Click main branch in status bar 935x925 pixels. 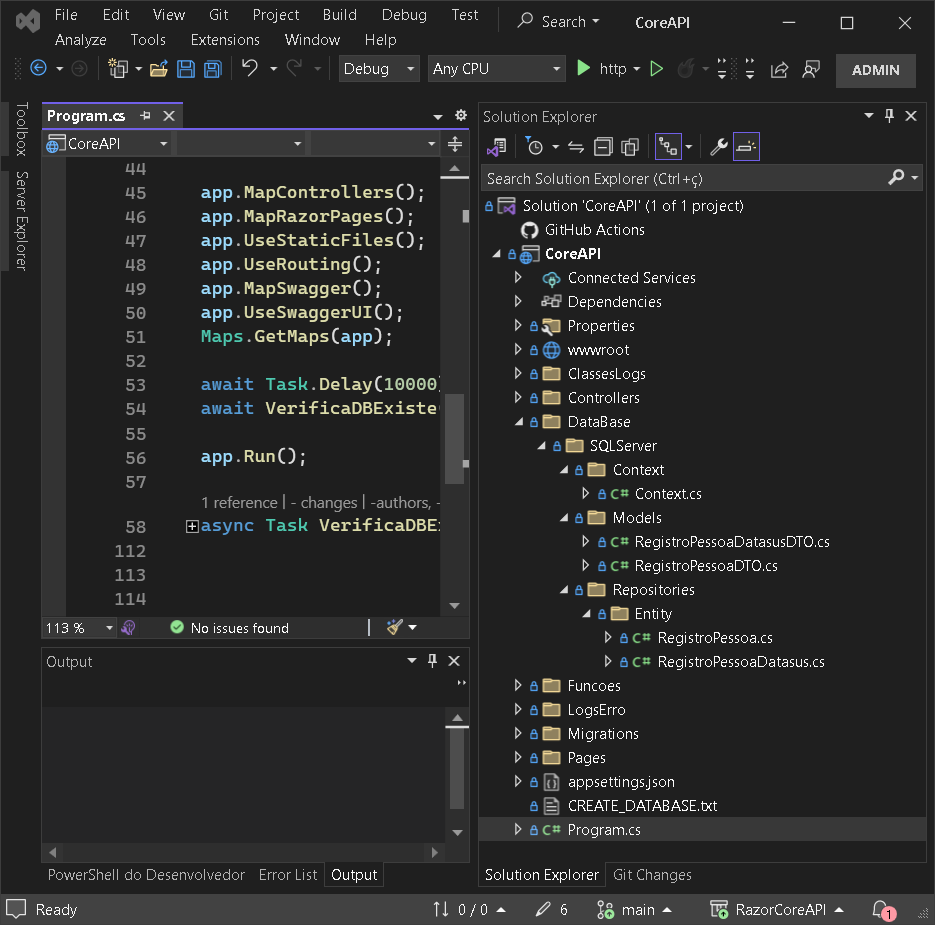click(x=634, y=909)
